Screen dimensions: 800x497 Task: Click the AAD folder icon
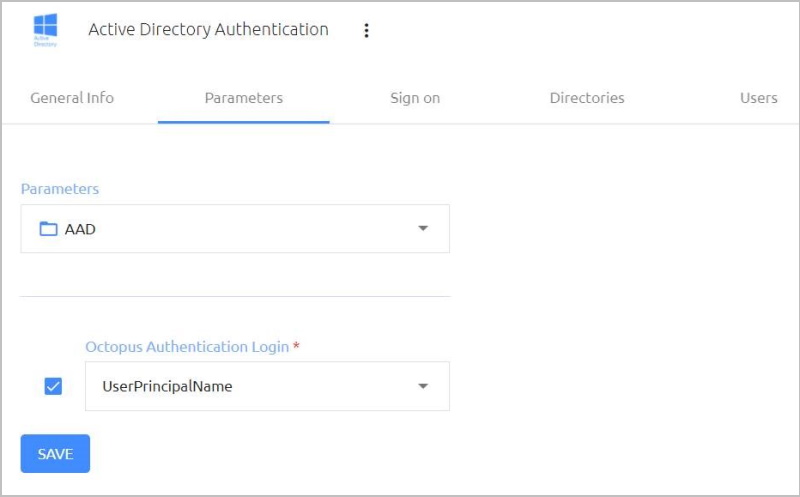(x=48, y=229)
